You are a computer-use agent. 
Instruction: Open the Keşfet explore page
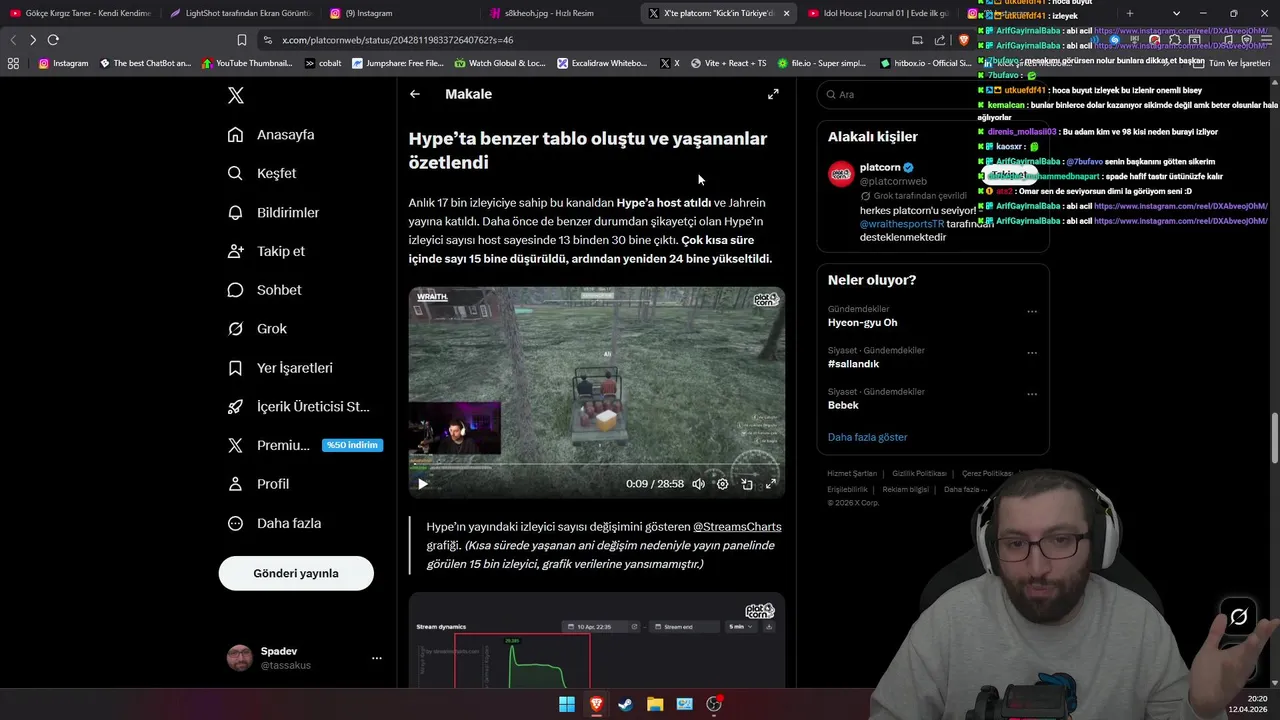point(262,173)
